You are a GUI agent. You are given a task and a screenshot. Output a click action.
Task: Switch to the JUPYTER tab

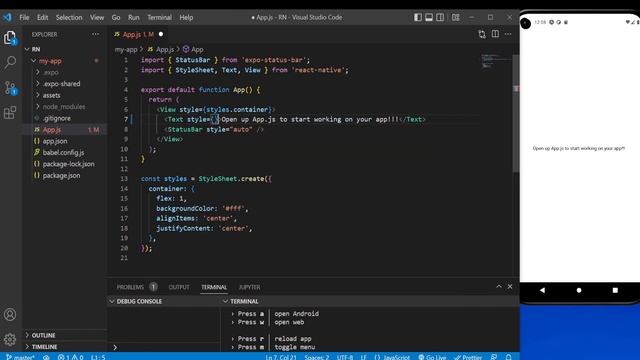tap(249, 287)
